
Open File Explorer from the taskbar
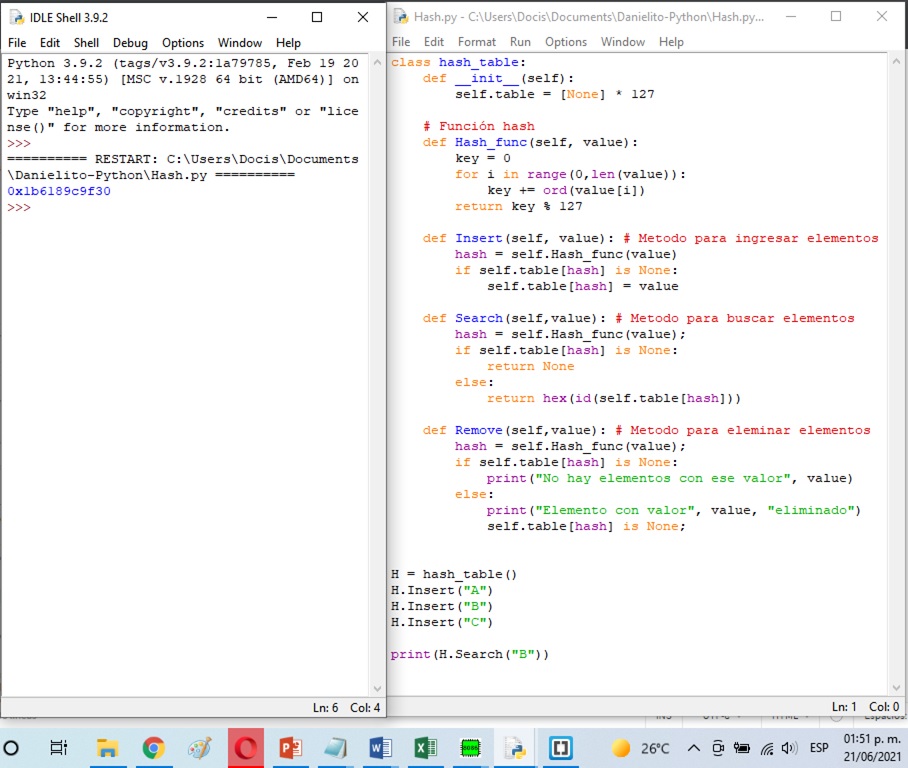point(107,748)
